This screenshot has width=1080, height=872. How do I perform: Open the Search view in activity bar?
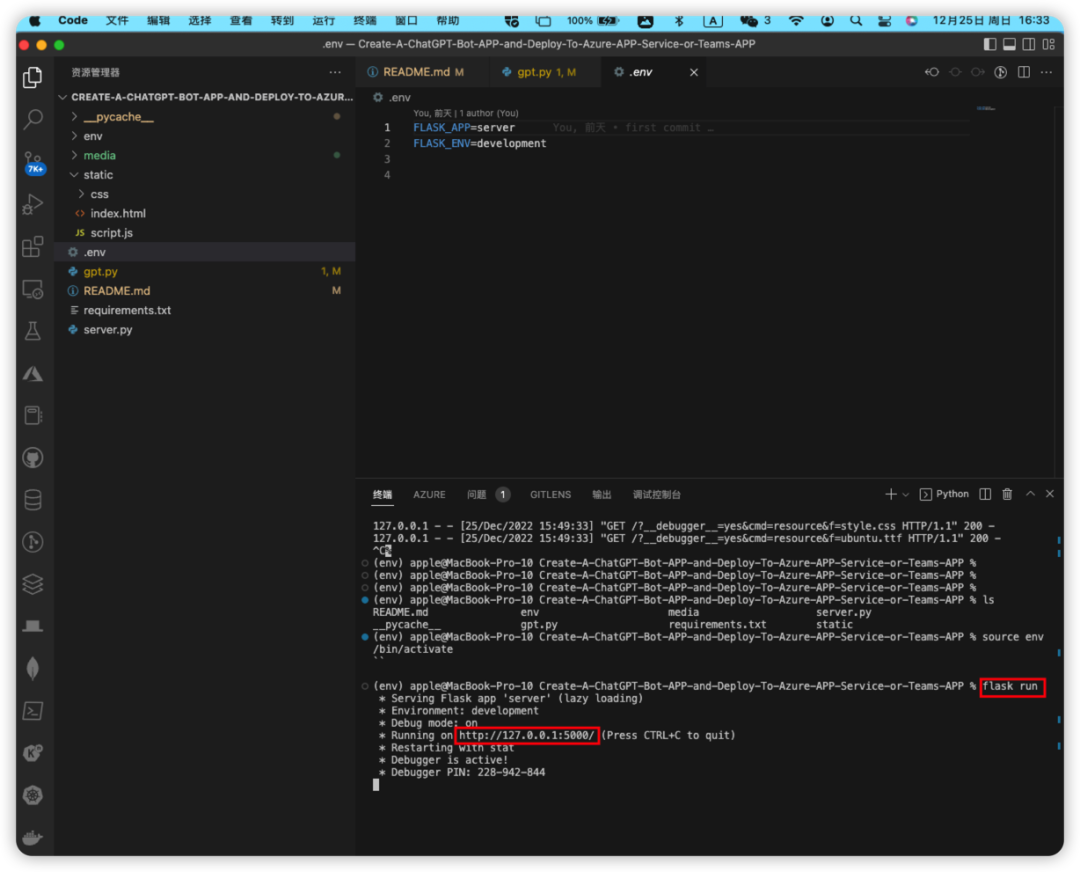32,120
